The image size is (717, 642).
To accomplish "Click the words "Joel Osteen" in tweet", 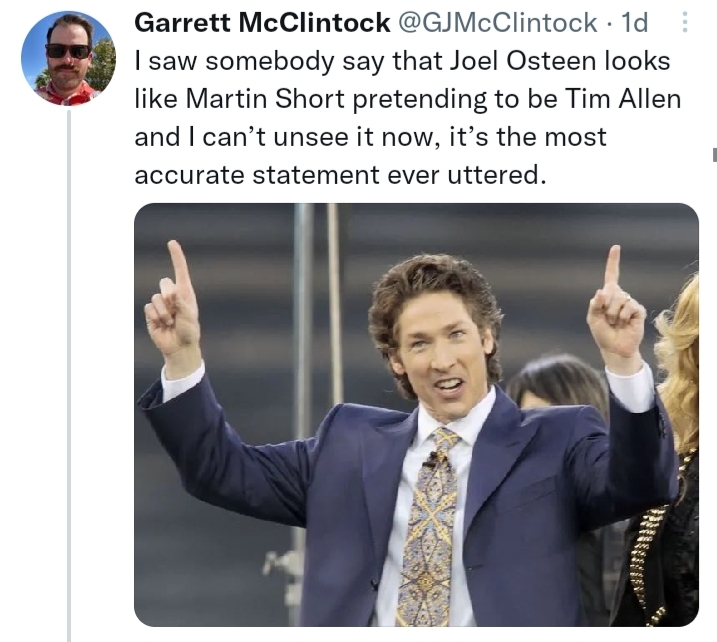I will 532,61.
